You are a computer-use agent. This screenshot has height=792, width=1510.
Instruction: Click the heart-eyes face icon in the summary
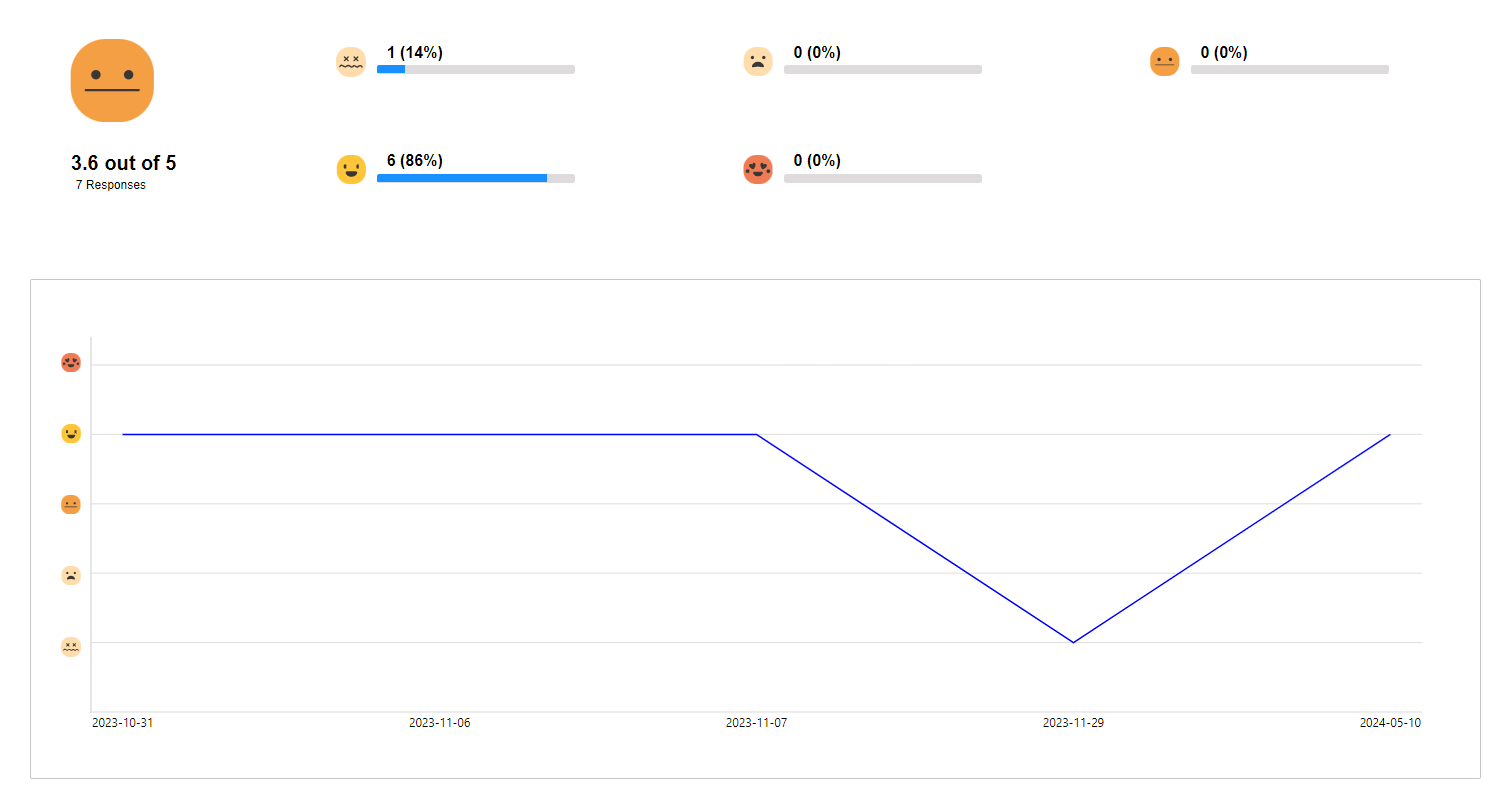point(758,170)
